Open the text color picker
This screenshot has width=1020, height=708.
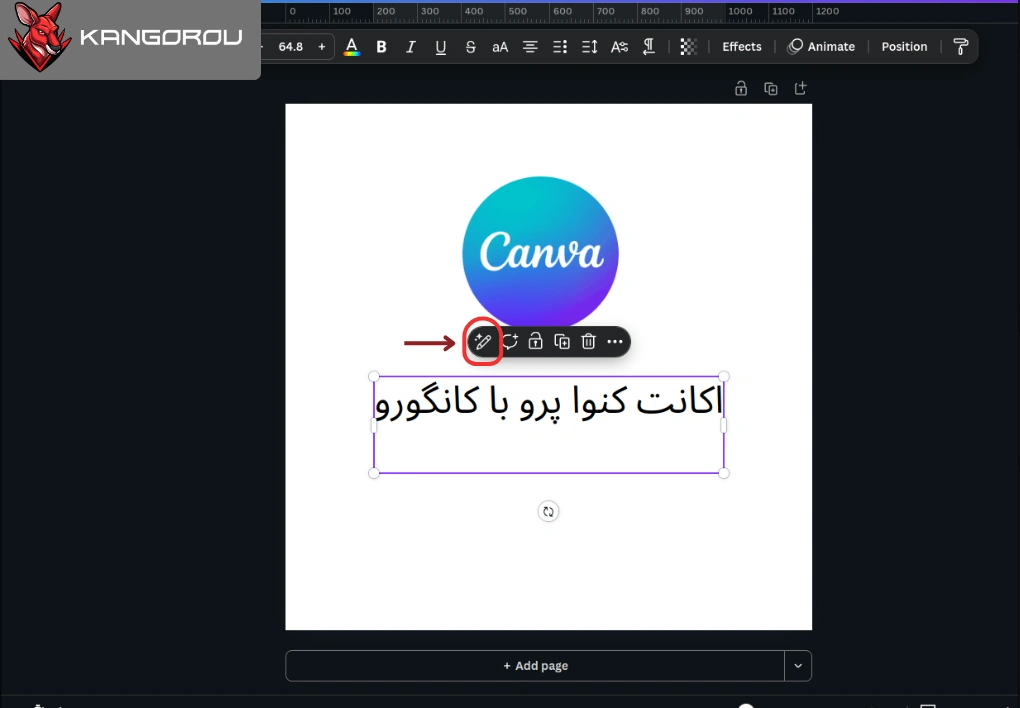351,47
